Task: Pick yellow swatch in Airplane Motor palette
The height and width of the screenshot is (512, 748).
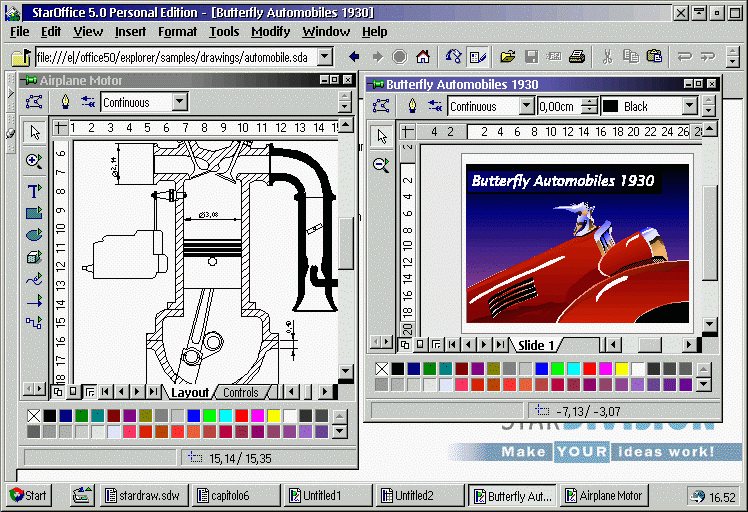Action: 273,416
